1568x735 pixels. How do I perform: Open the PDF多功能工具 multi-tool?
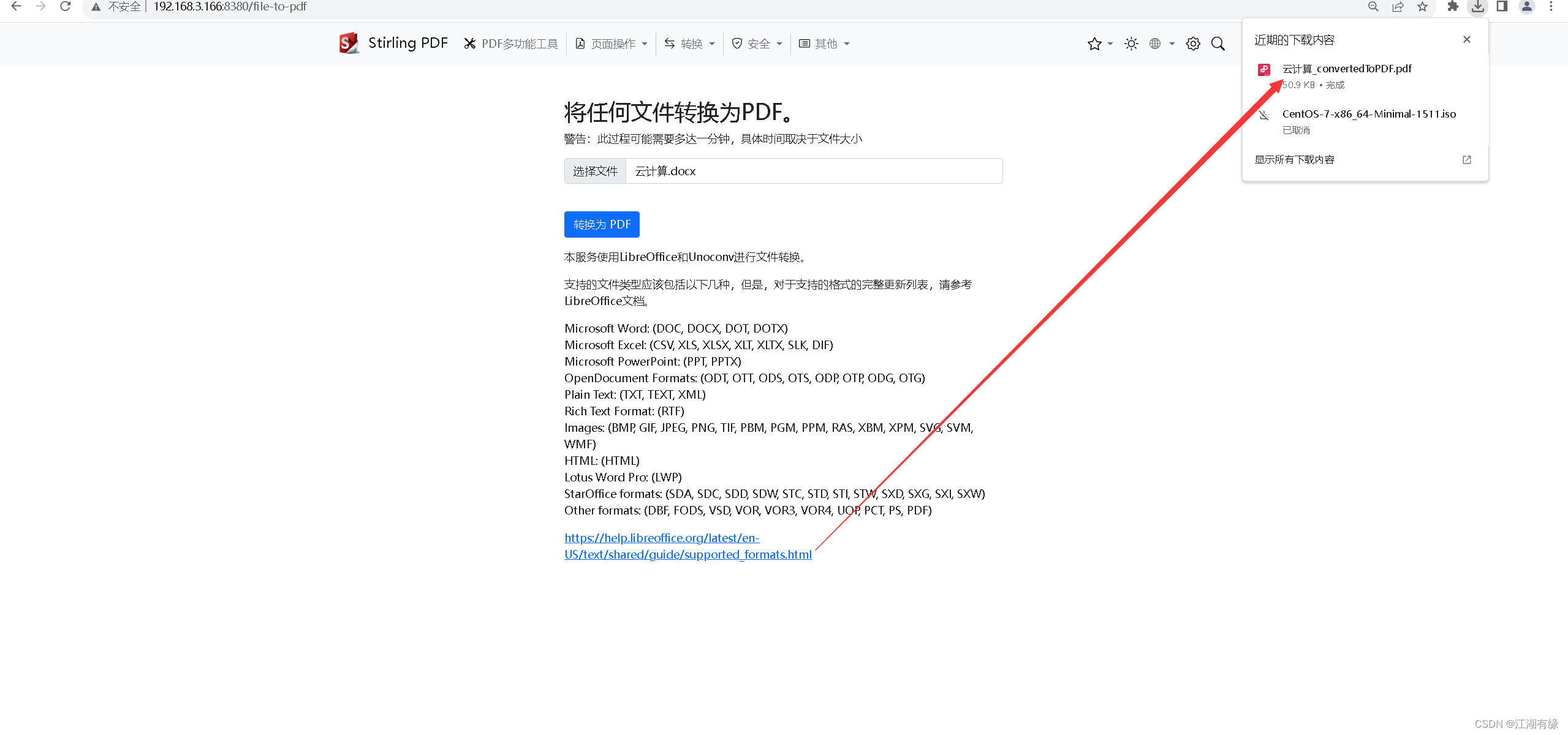coord(511,43)
